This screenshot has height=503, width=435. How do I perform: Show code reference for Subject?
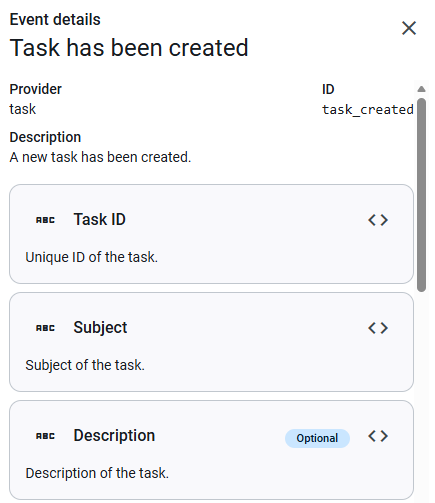pos(378,328)
